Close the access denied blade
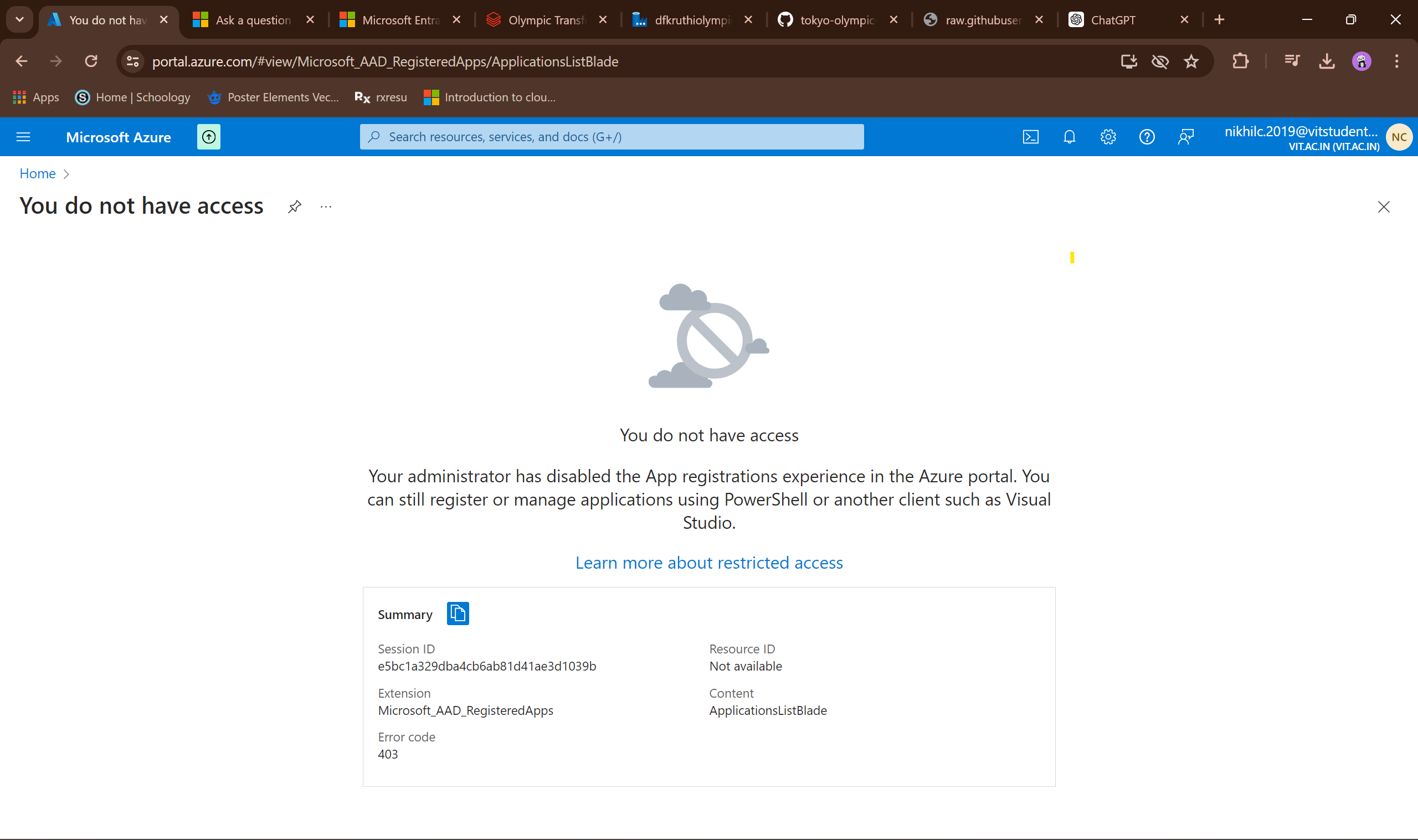Screen dimensions: 1418x840 (x=1383, y=207)
